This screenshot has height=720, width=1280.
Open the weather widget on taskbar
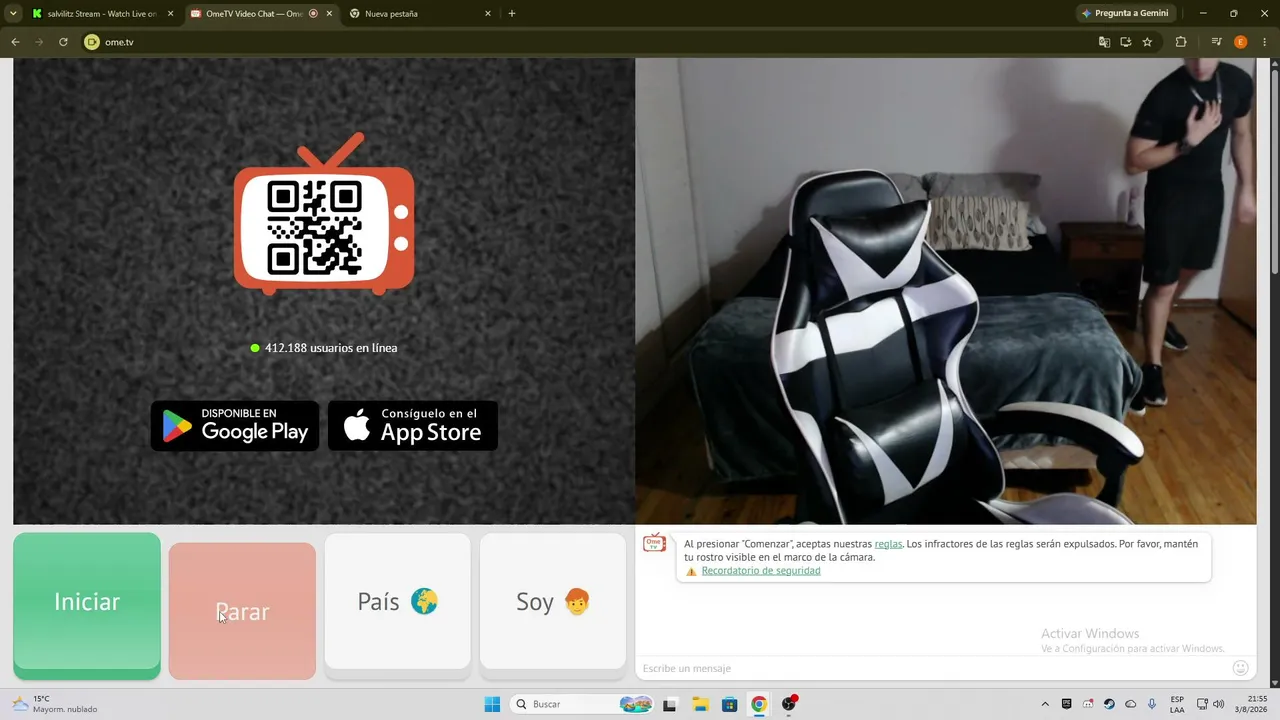(x=56, y=704)
